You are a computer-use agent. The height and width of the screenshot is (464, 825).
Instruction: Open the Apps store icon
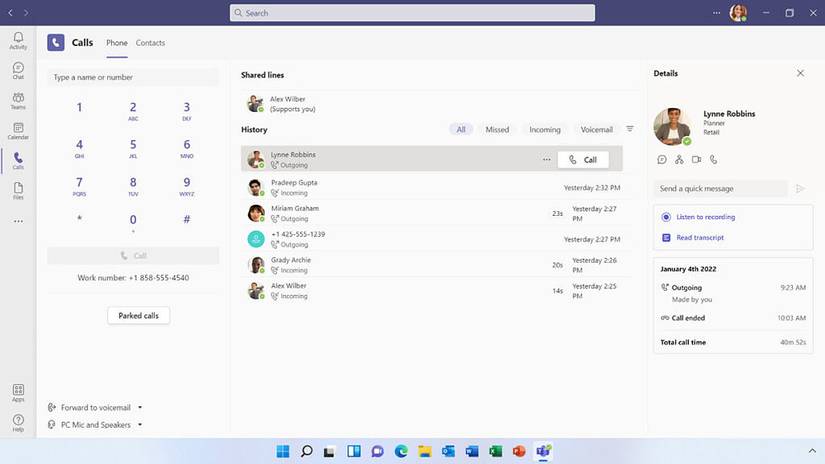coord(18,392)
